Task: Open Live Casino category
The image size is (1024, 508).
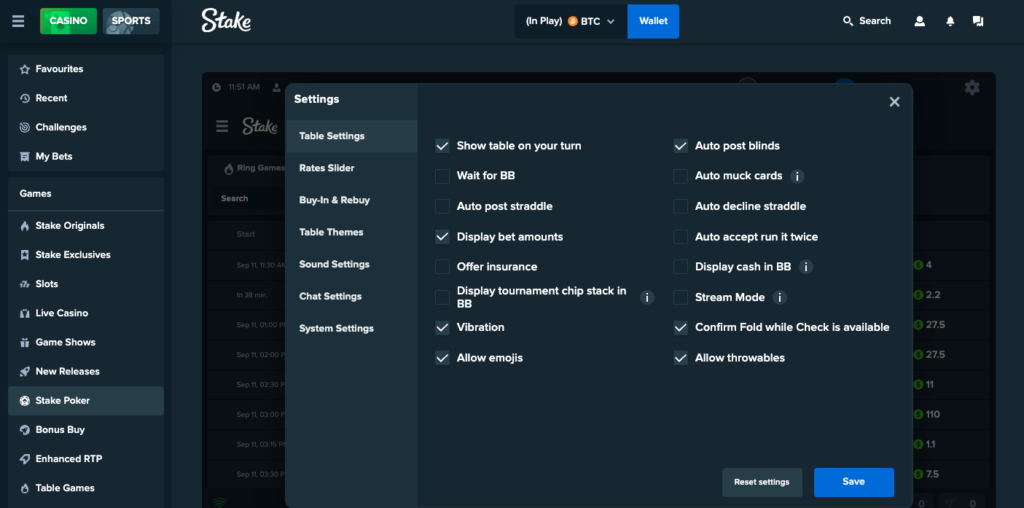Action: click(86, 313)
